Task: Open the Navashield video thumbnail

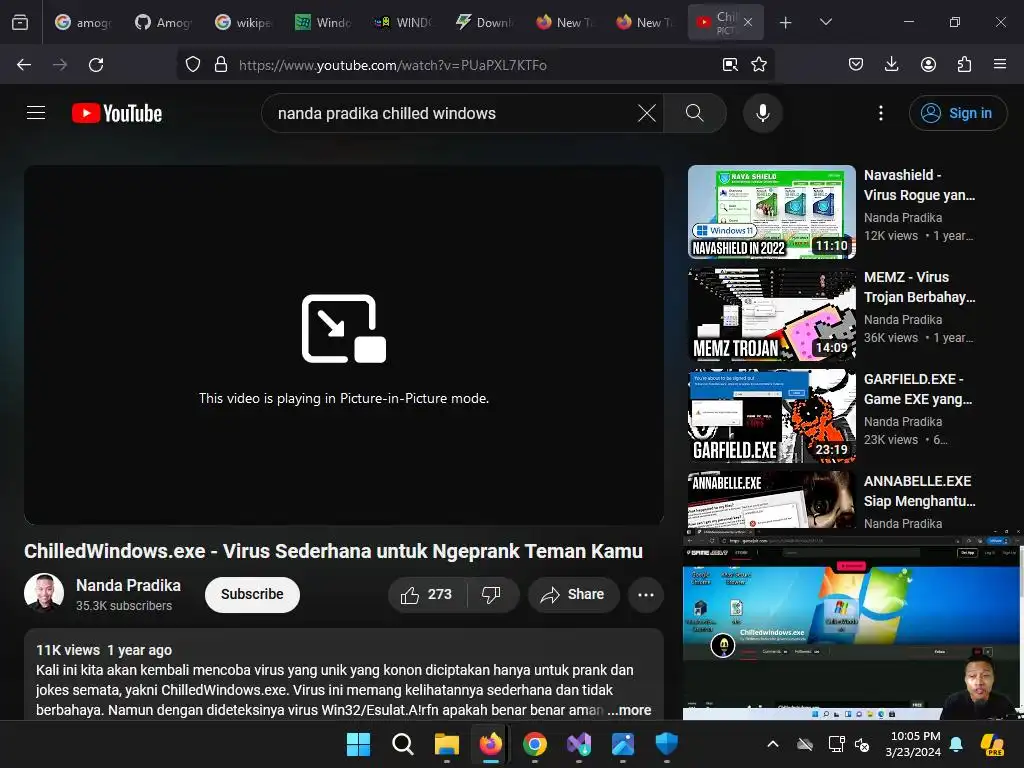Action: (771, 212)
